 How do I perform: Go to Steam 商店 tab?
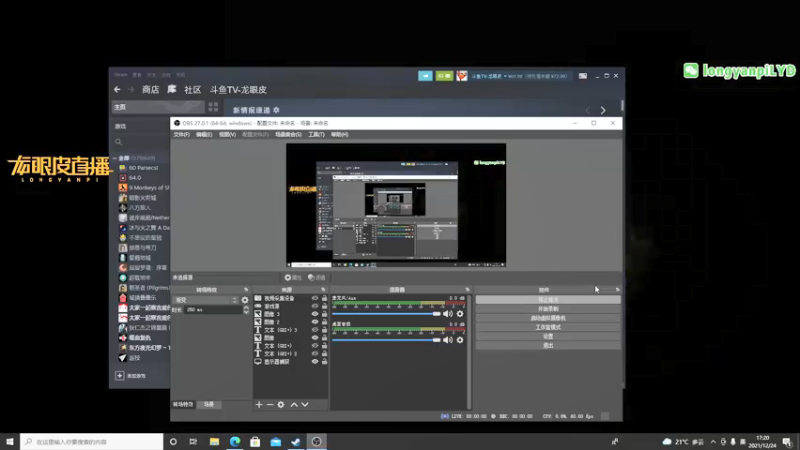tap(151, 90)
